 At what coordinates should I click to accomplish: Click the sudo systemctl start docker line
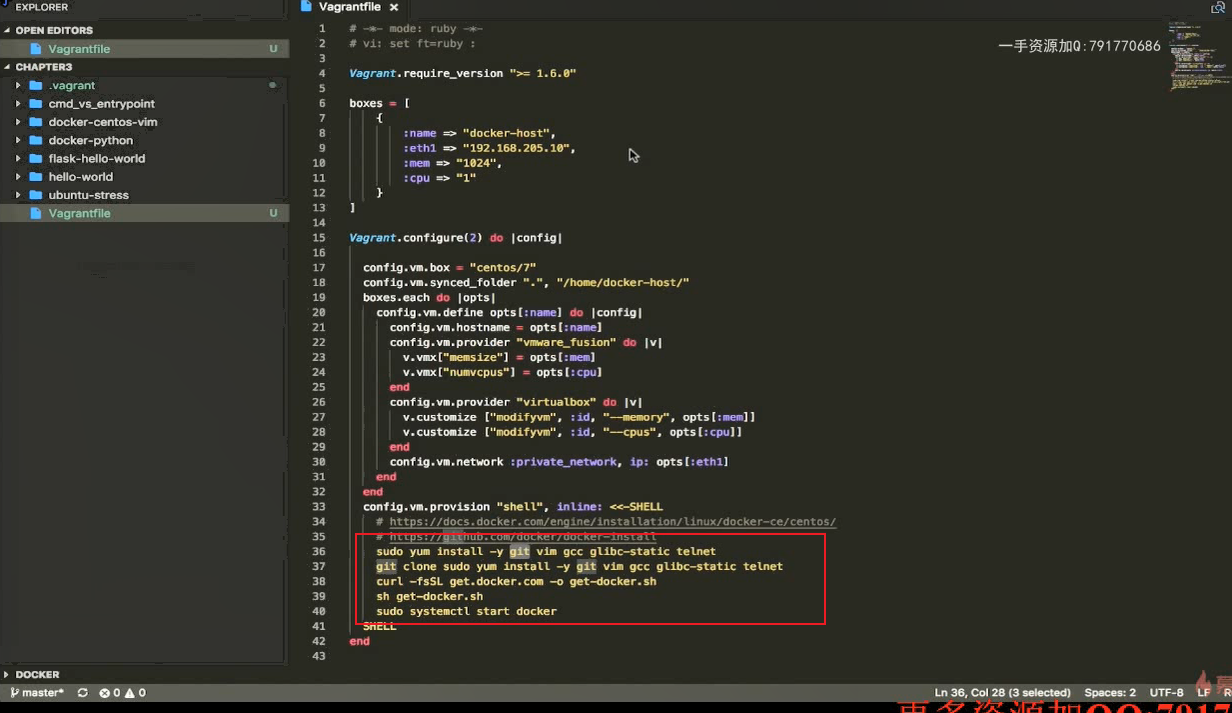(466, 611)
